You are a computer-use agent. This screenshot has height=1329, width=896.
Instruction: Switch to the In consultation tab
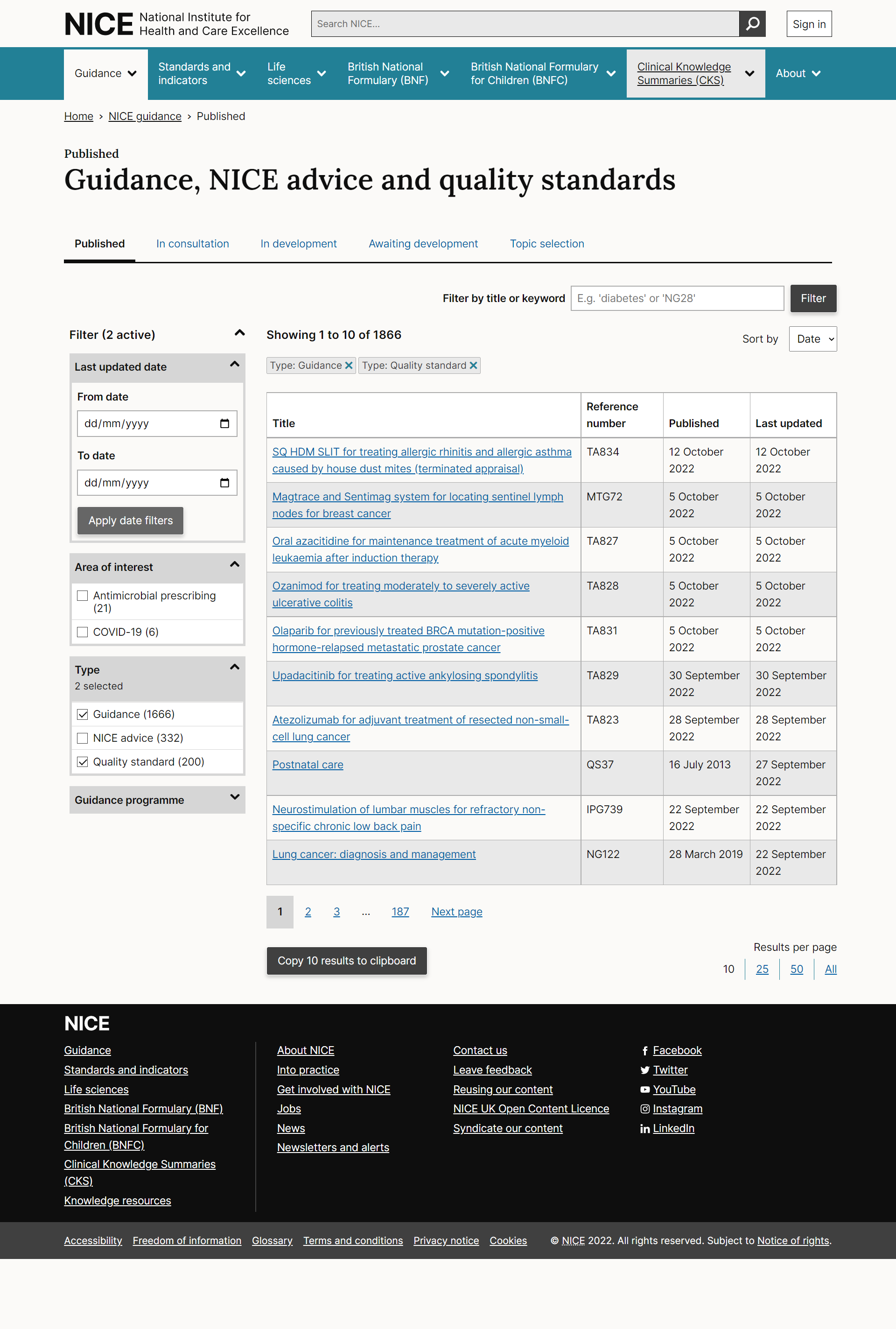(x=193, y=244)
